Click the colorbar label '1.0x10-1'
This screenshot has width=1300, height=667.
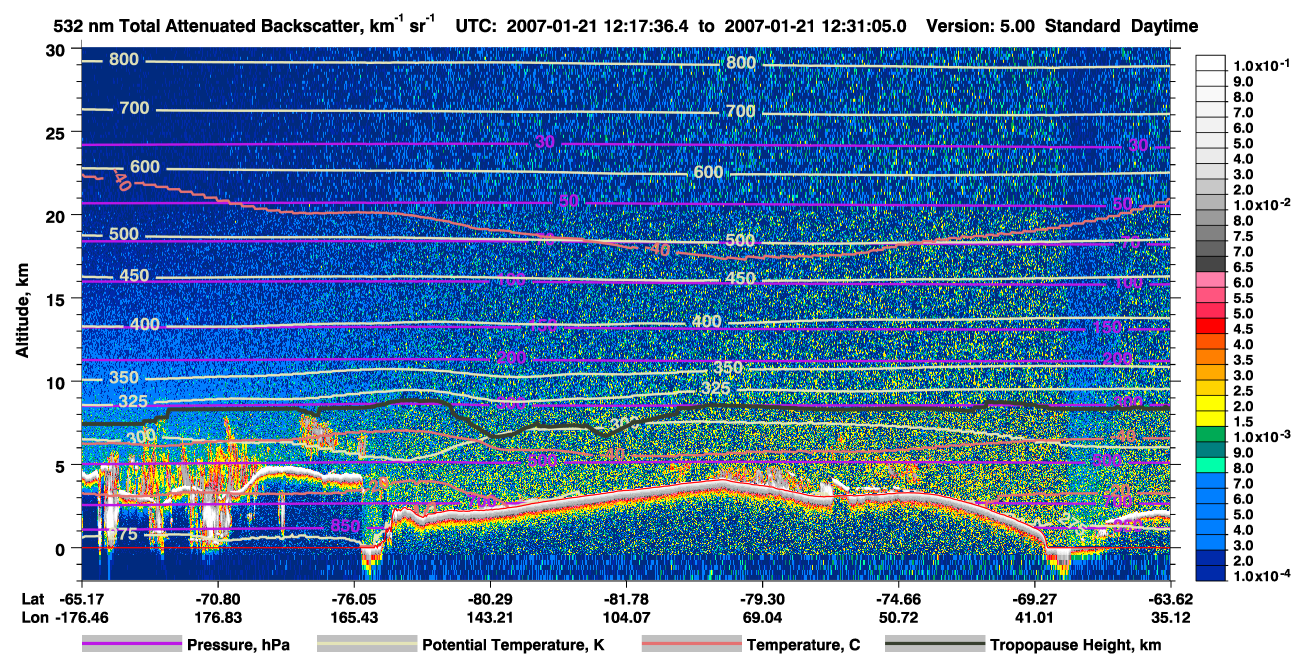coord(1260,65)
